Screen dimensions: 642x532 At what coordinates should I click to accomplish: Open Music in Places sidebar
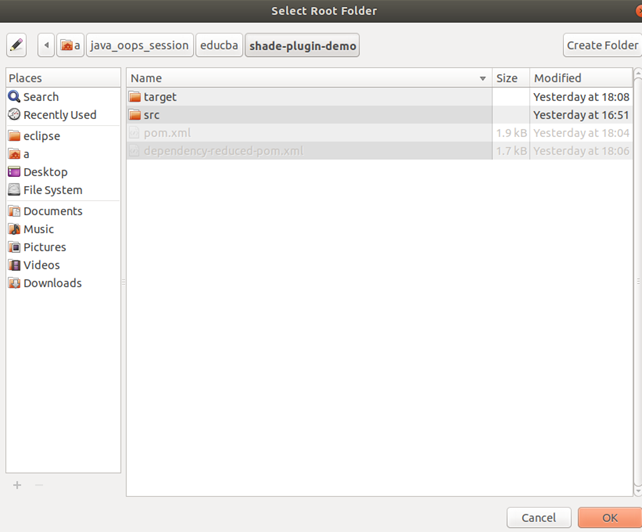tap(63, 229)
